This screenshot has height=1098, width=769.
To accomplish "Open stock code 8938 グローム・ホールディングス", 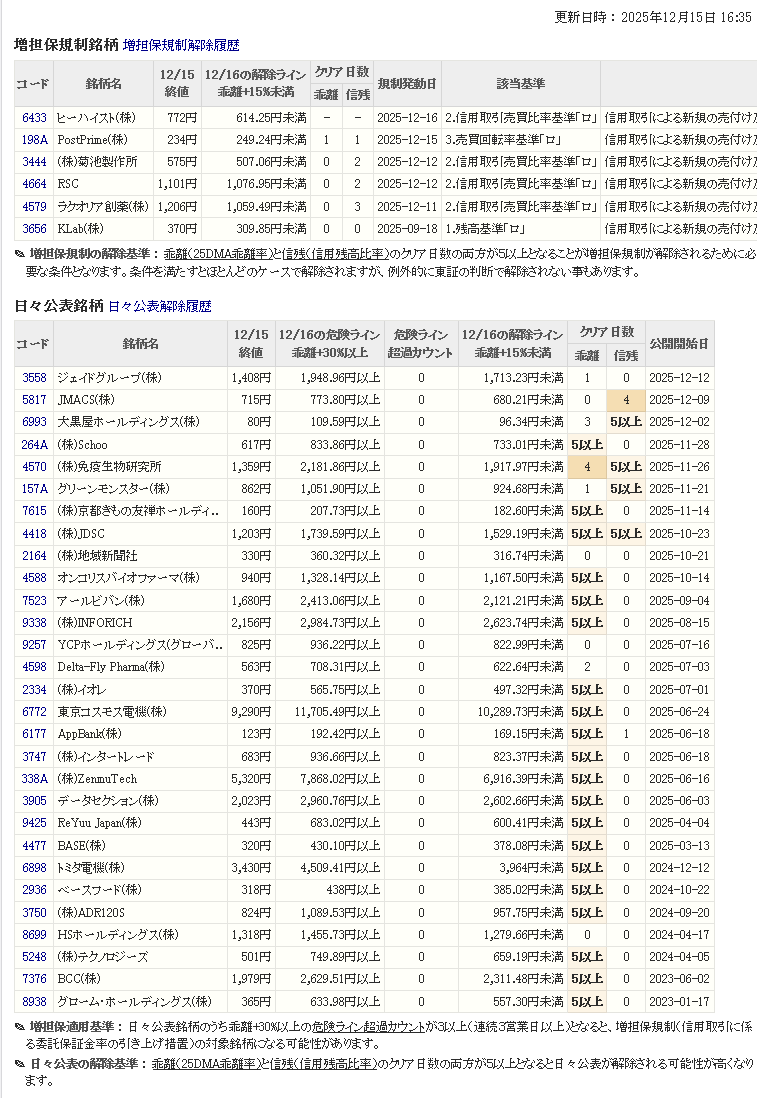I will click(x=34, y=1001).
